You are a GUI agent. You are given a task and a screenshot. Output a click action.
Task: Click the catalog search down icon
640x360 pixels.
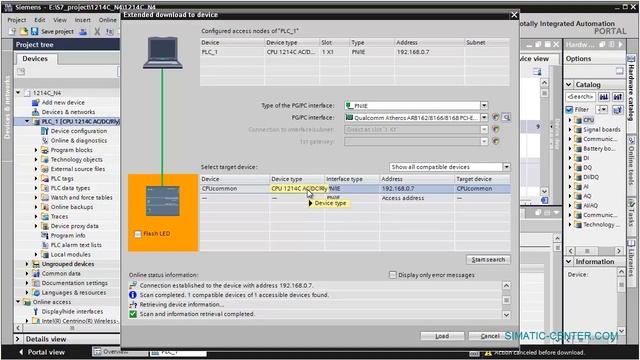(x=604, y=97)
